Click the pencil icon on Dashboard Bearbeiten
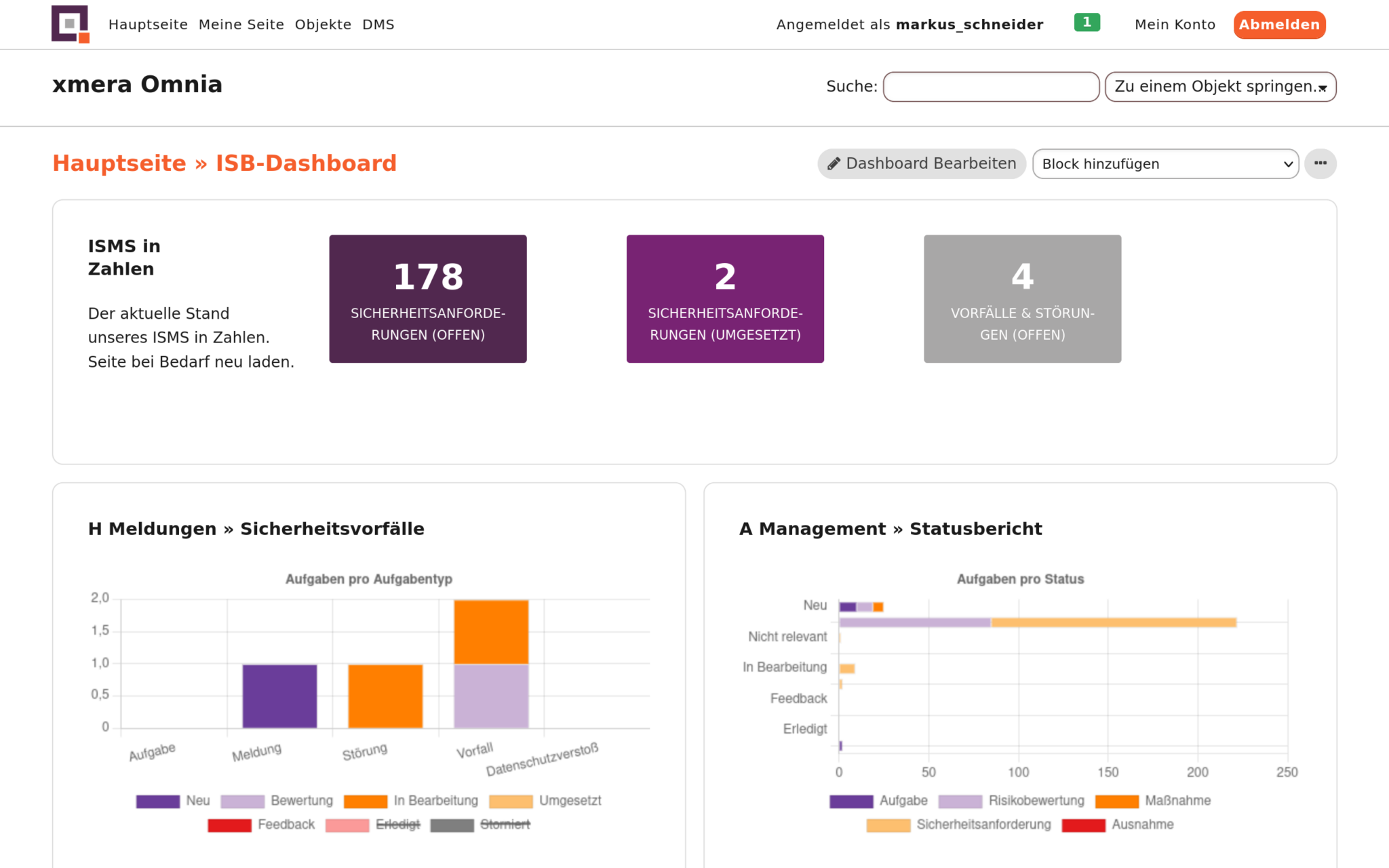This screenshot has width=1389, height=868. pos(835,163)
